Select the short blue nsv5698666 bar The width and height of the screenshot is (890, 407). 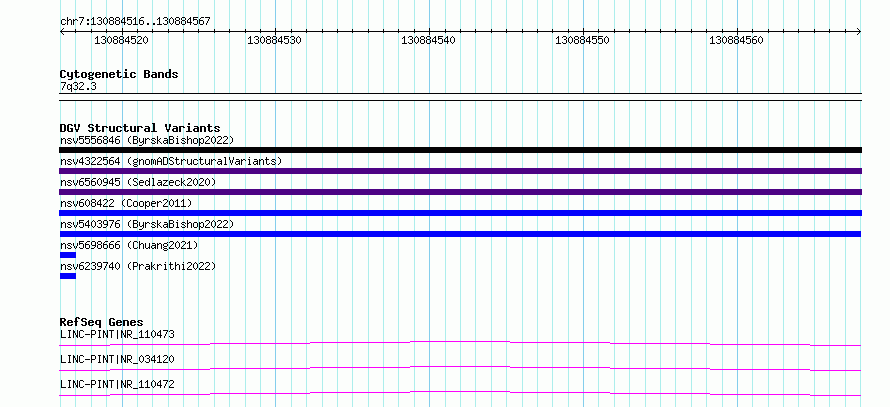(x=68, y=255)
